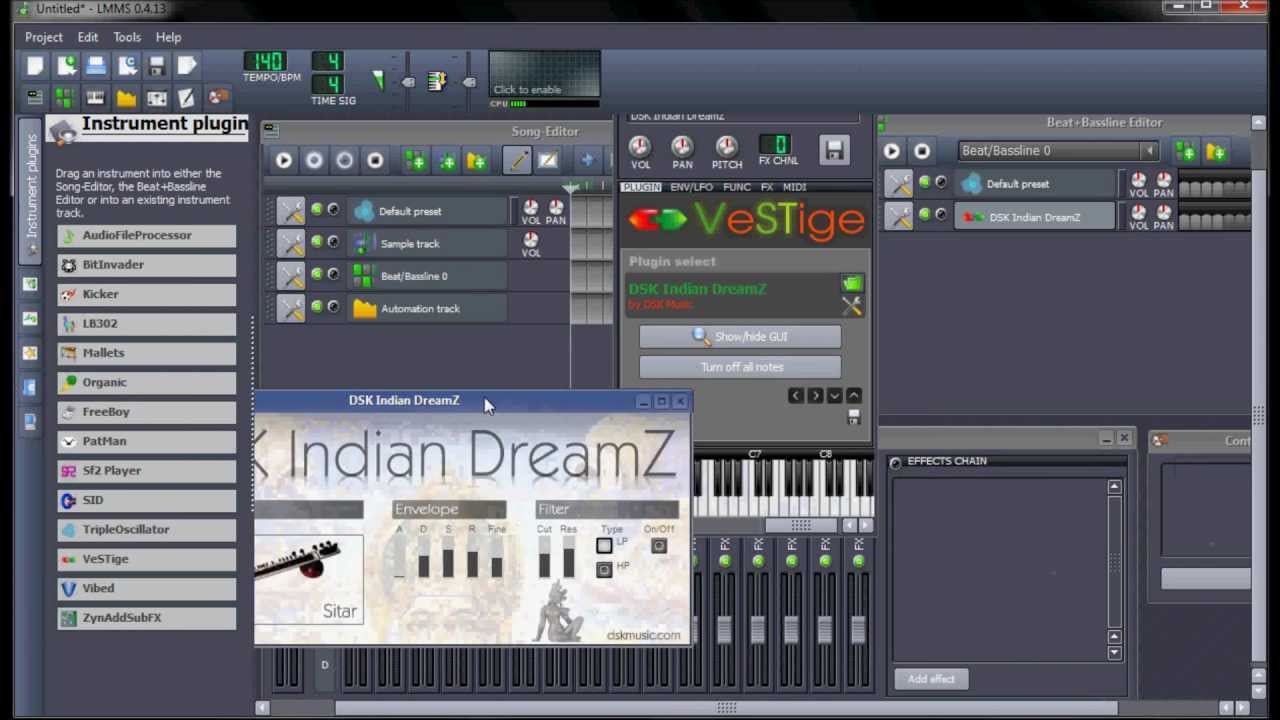Select the ZynAddSubFX instrument
The height and width of the screenshot is (720, 1280).
147,618
